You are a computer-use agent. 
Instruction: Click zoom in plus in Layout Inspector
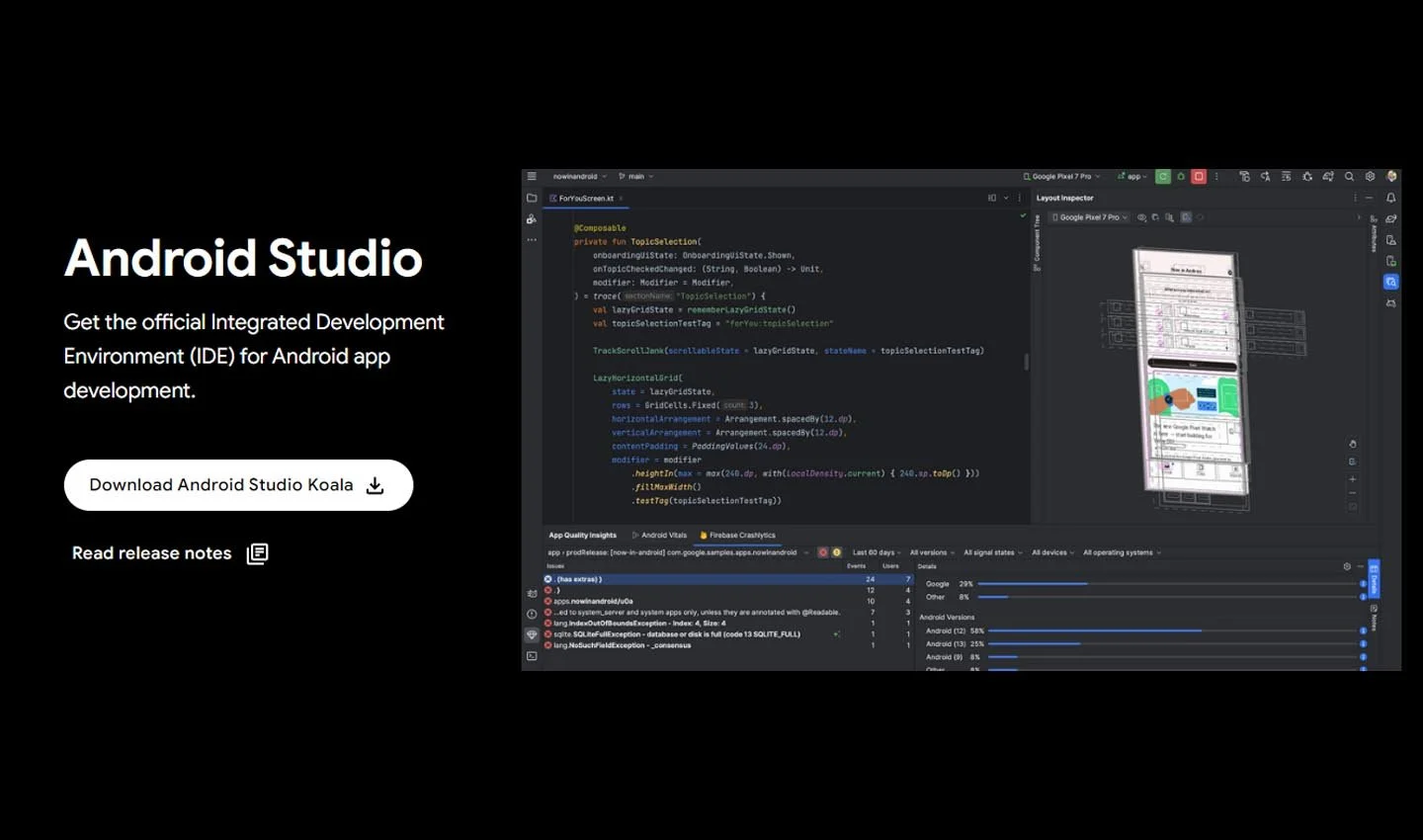point(1353,479)
